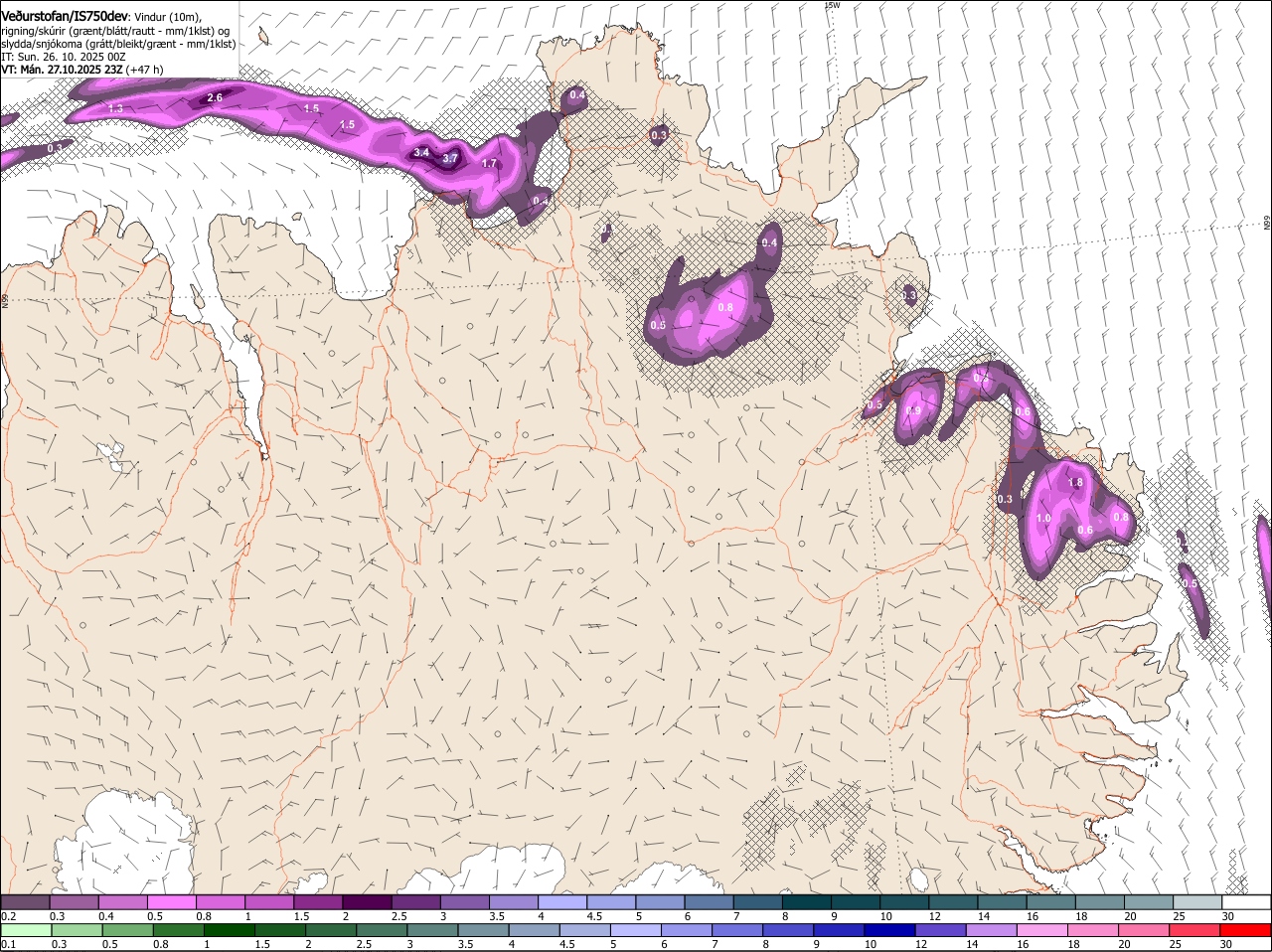Select snow scale swatch between 0.8 and 1
The width and height of the screenshot is (1272, 952).
click(220, 902)
